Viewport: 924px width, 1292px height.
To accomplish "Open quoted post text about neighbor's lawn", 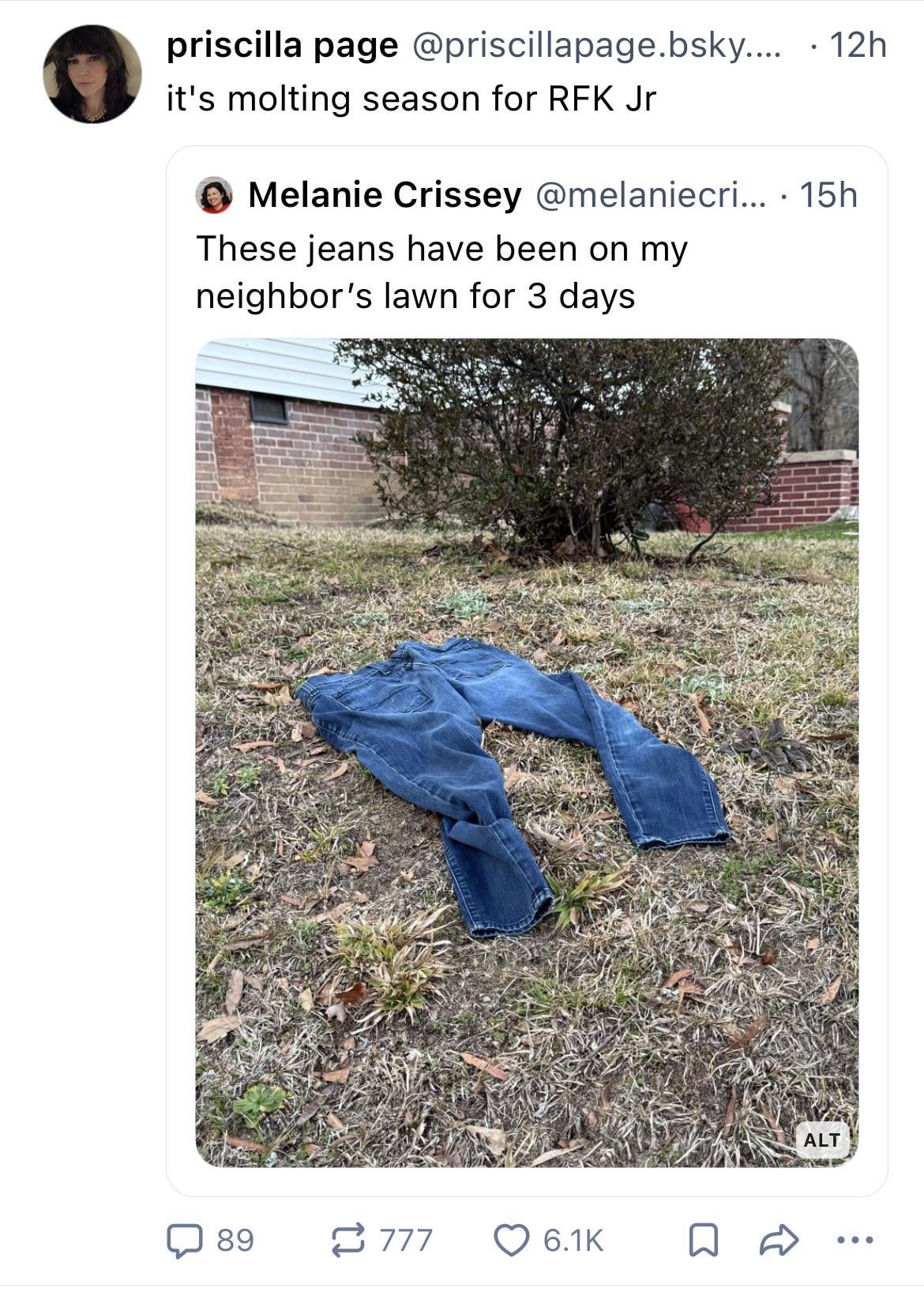I will (442, 272).
